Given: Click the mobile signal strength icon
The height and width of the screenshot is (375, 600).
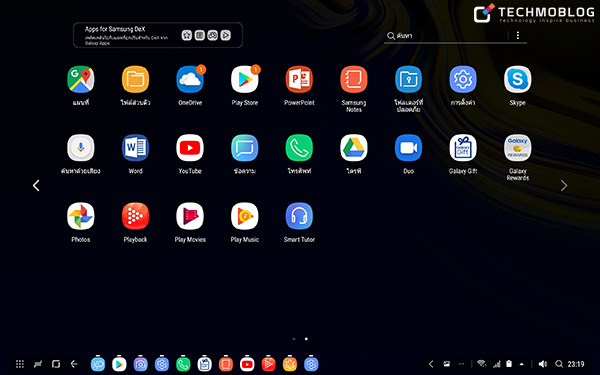Looking at the screenshot, I should [x=497, y=364].
